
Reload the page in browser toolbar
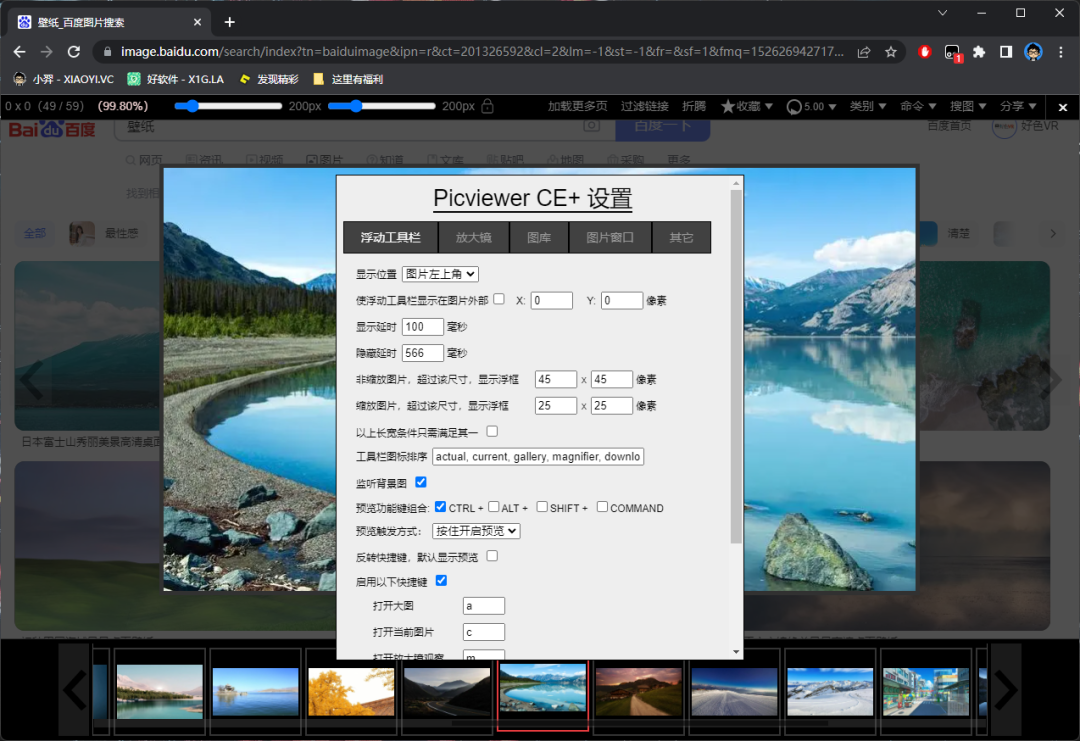pos(73,52)
